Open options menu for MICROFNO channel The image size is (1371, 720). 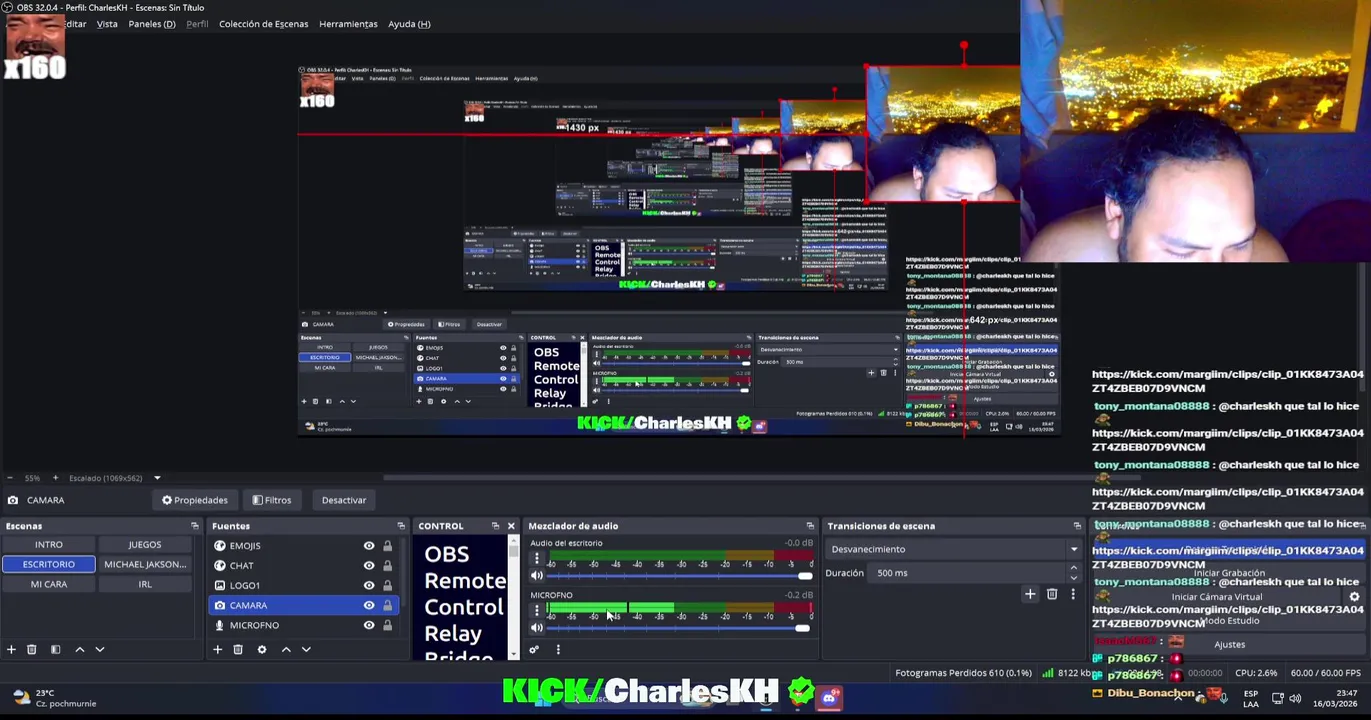click(536, 611)
